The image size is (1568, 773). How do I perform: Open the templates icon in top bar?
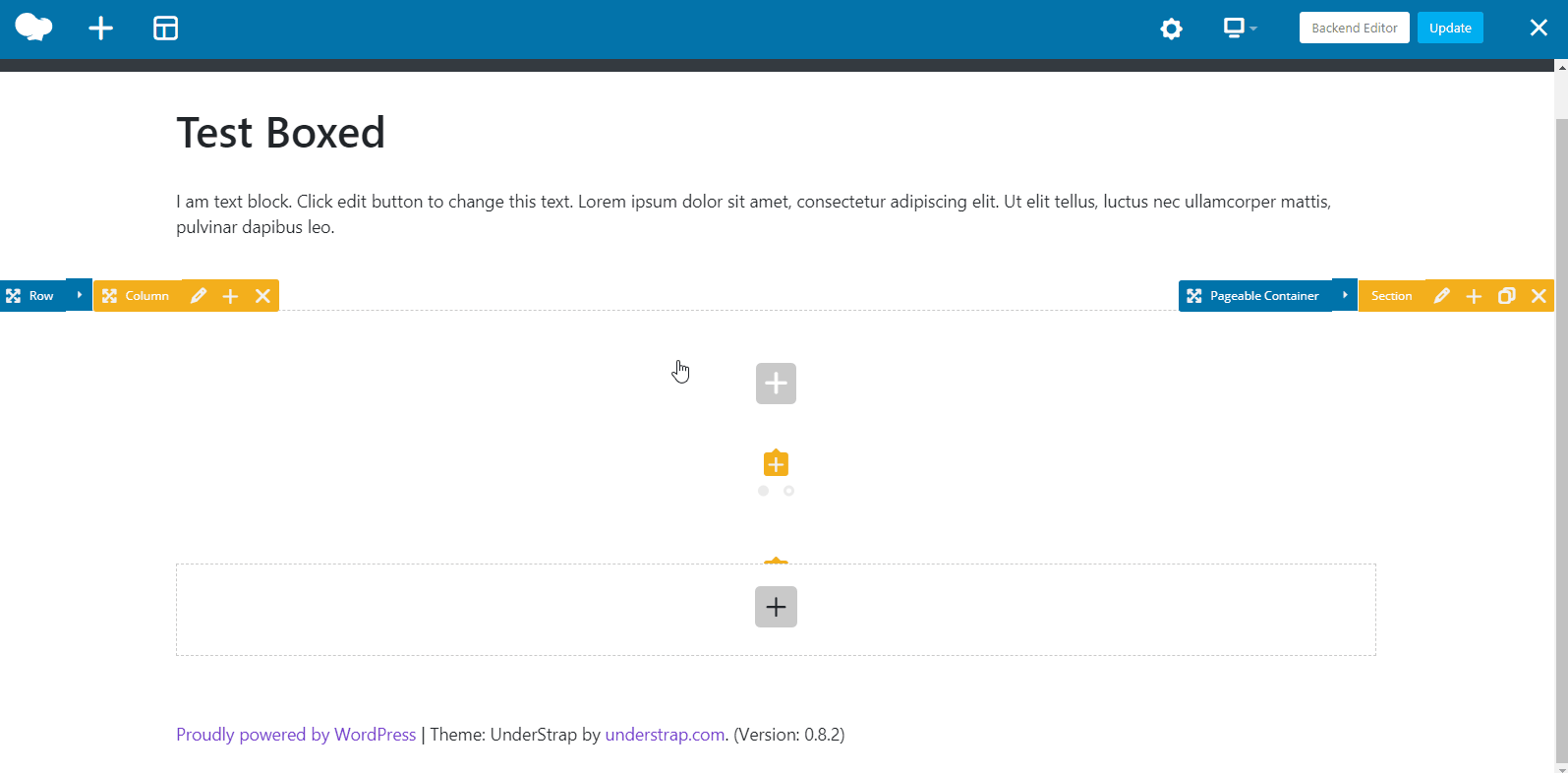point(165,29)
